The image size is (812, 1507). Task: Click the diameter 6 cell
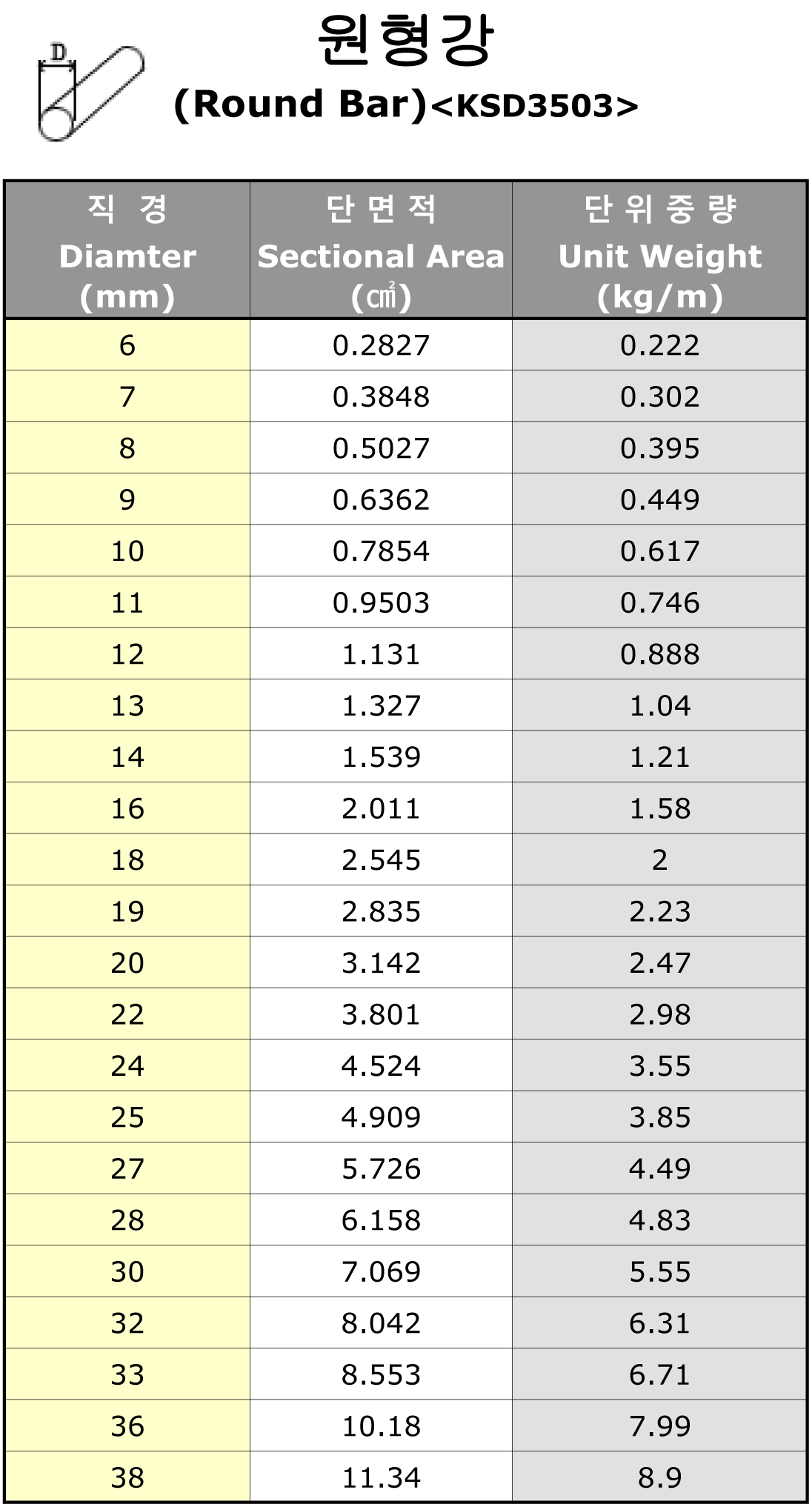click(x=127, y=345)
